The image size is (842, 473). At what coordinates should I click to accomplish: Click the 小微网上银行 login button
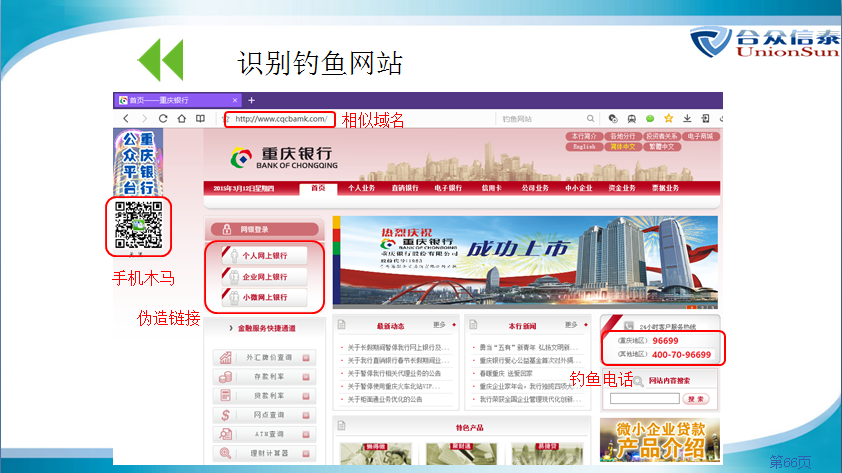coord(264,297)
